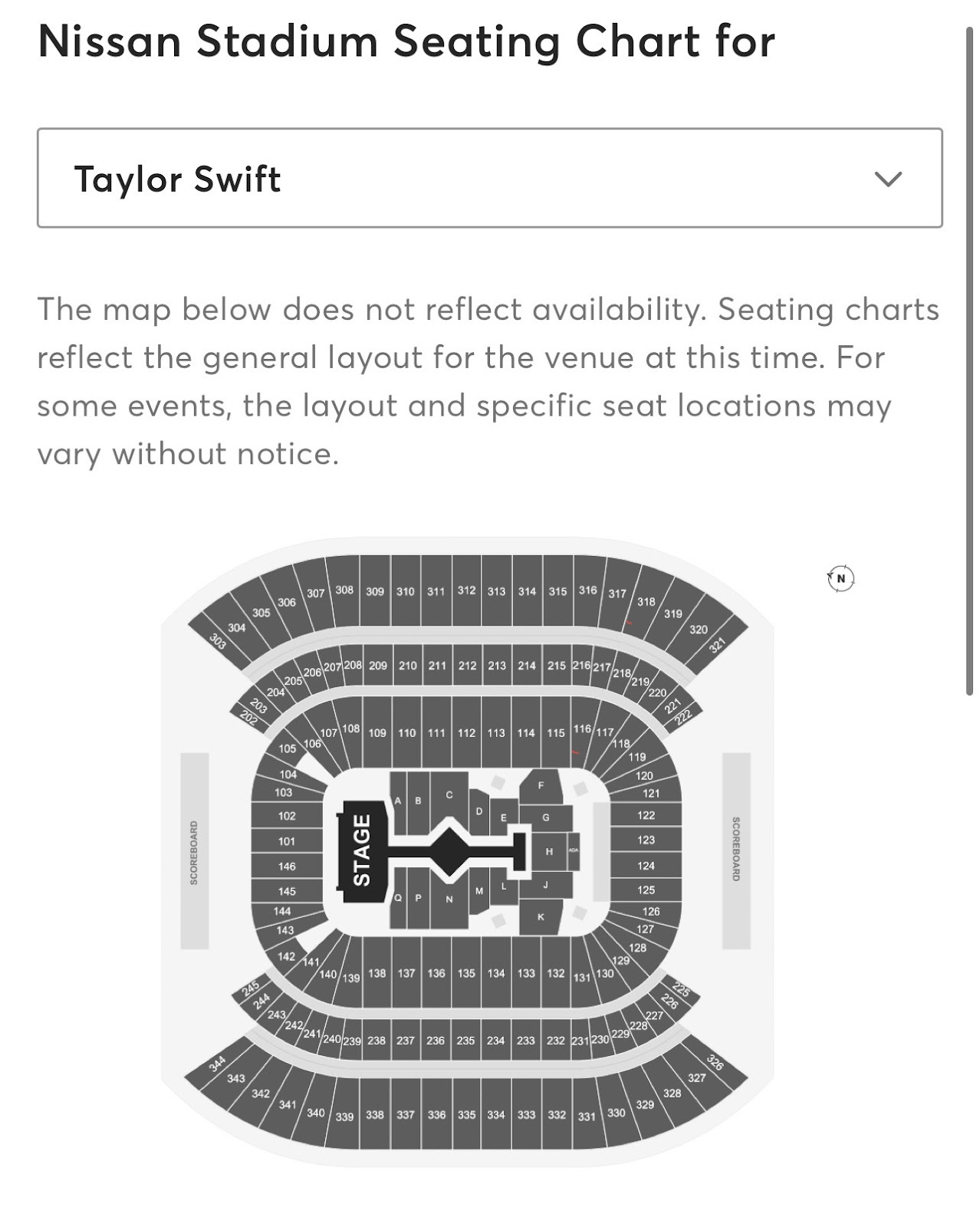Select upper section 335
This screenshot has height=1227, width=980.
[466, 1115]
